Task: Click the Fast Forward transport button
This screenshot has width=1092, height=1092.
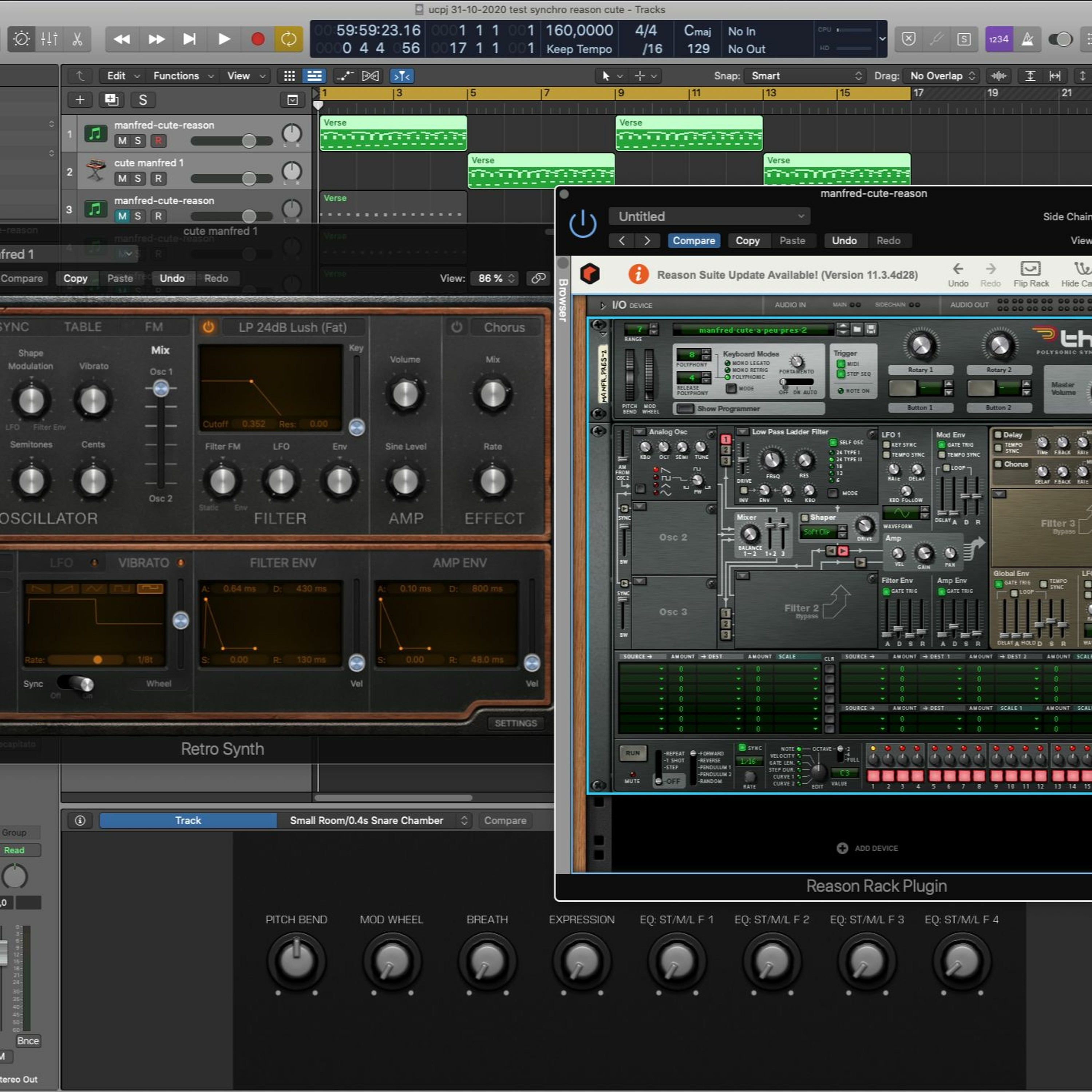Action: [156, 39]
